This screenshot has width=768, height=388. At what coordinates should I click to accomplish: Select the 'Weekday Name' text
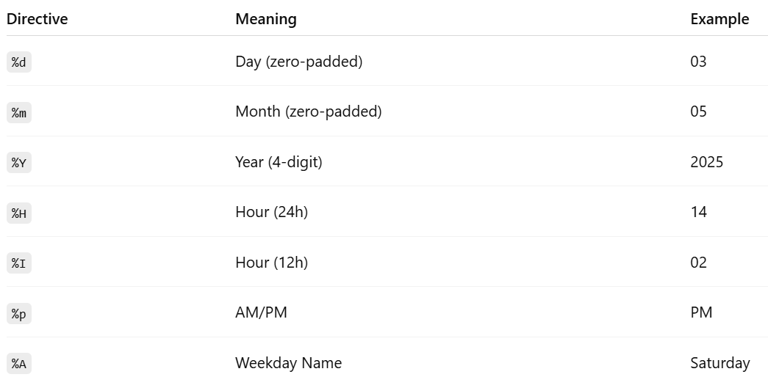[x=288, y=363]
